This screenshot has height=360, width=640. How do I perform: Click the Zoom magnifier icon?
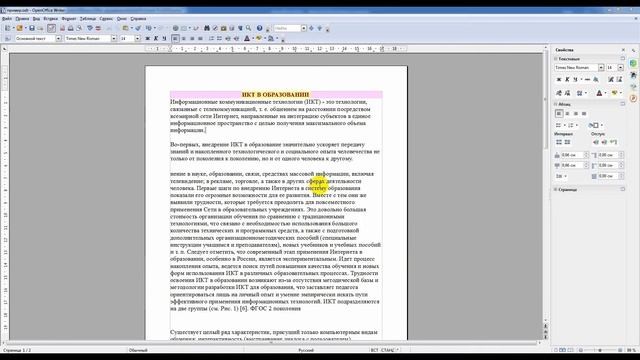pos(248,28)
